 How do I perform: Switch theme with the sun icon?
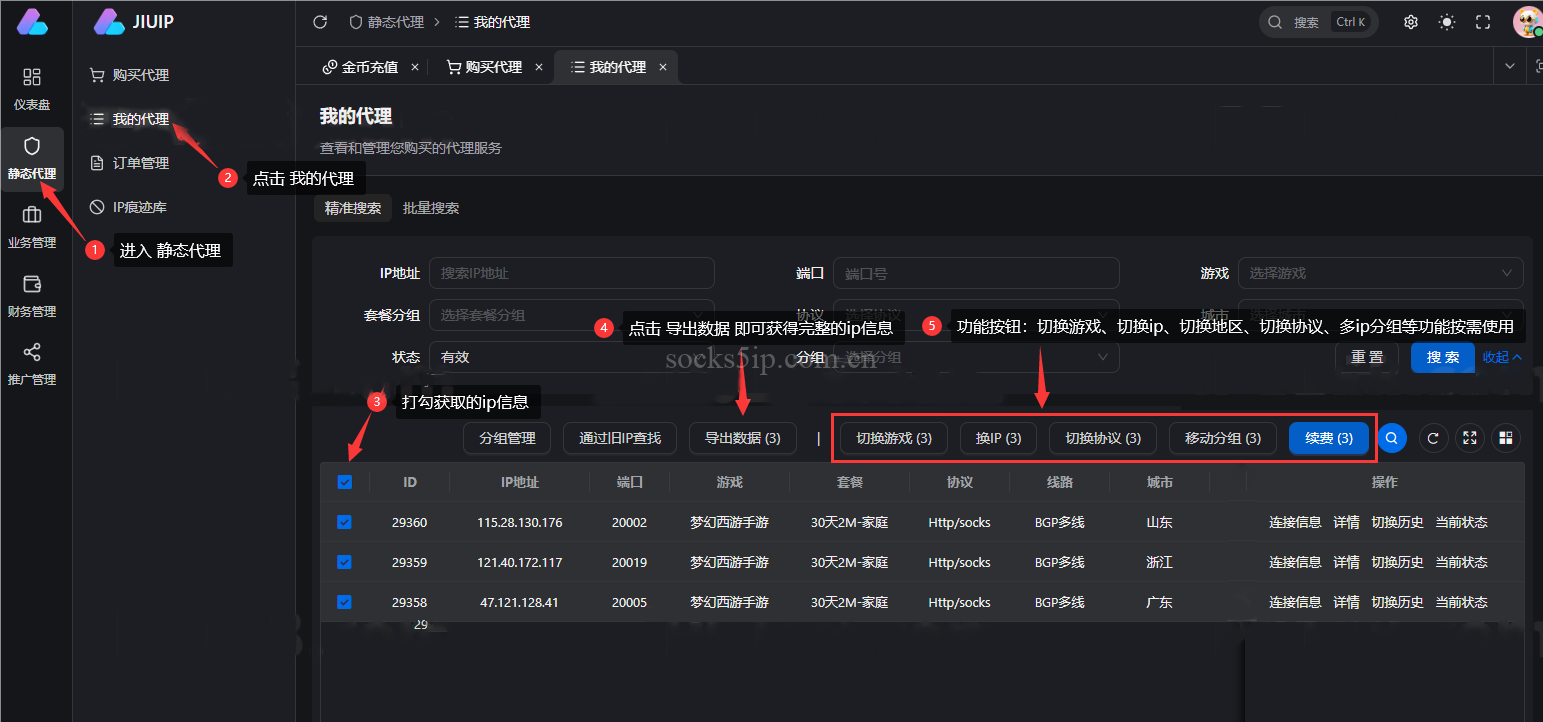coord(1447,21)
